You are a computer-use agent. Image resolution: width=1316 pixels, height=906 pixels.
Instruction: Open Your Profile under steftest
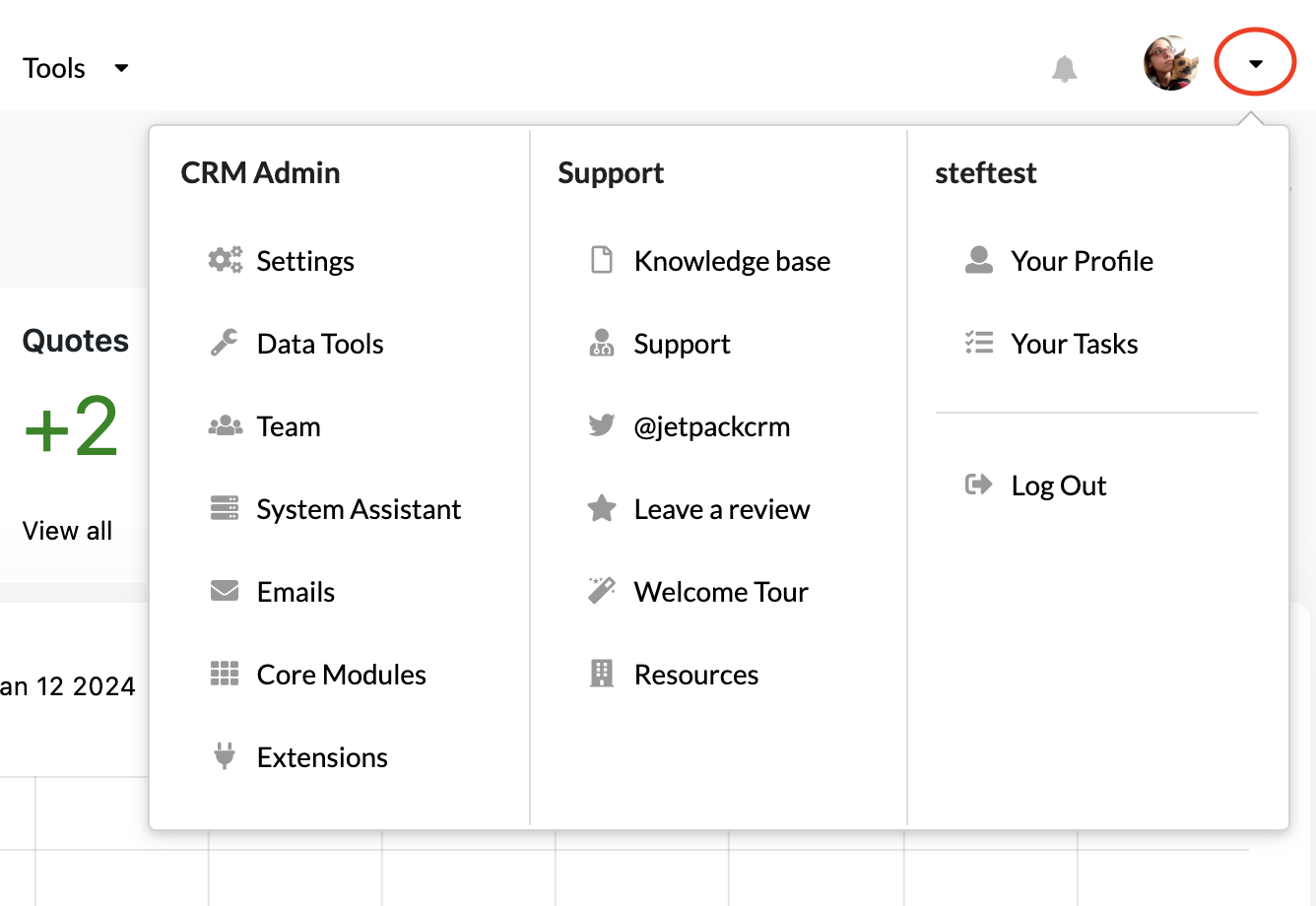[x=1081, y=260]
